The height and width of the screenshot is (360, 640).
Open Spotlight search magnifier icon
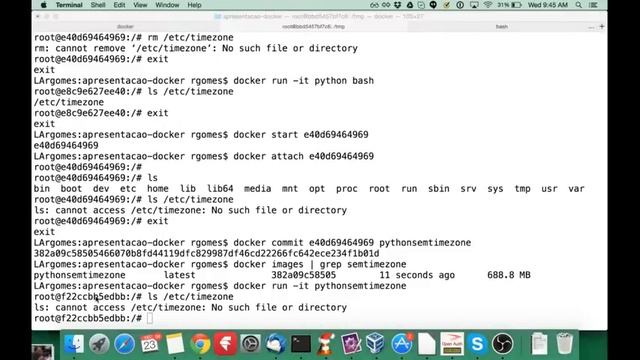tap(579, 5)
